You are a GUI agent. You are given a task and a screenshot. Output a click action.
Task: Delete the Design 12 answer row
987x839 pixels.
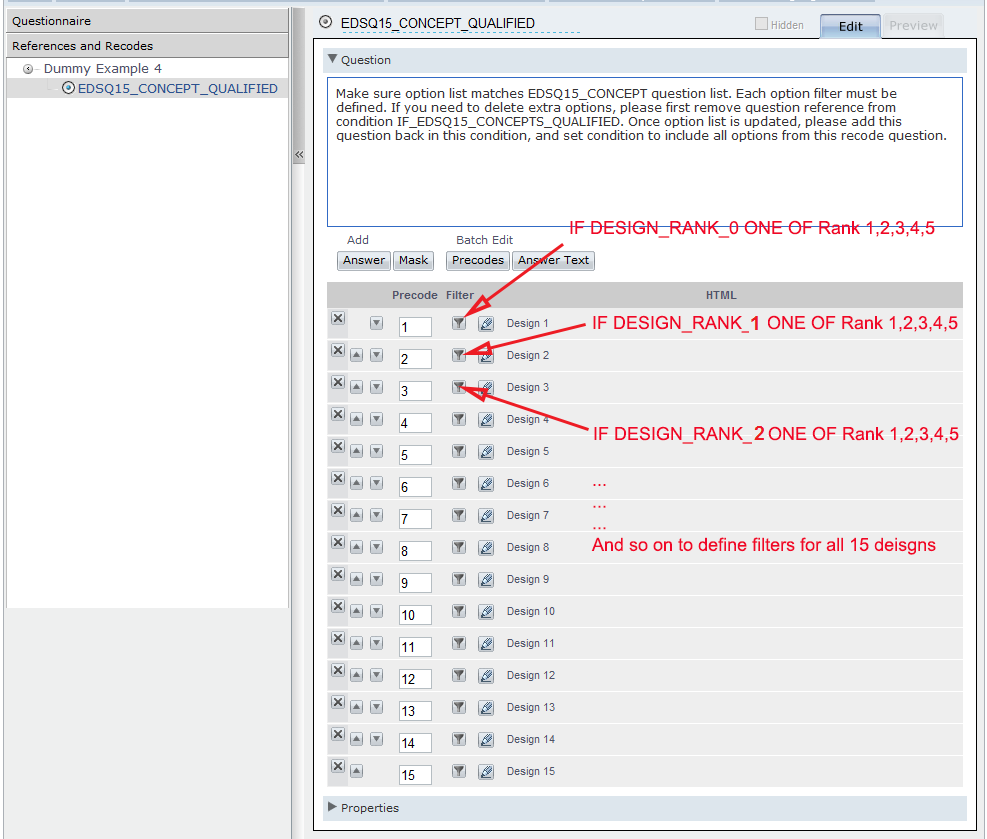338,670
